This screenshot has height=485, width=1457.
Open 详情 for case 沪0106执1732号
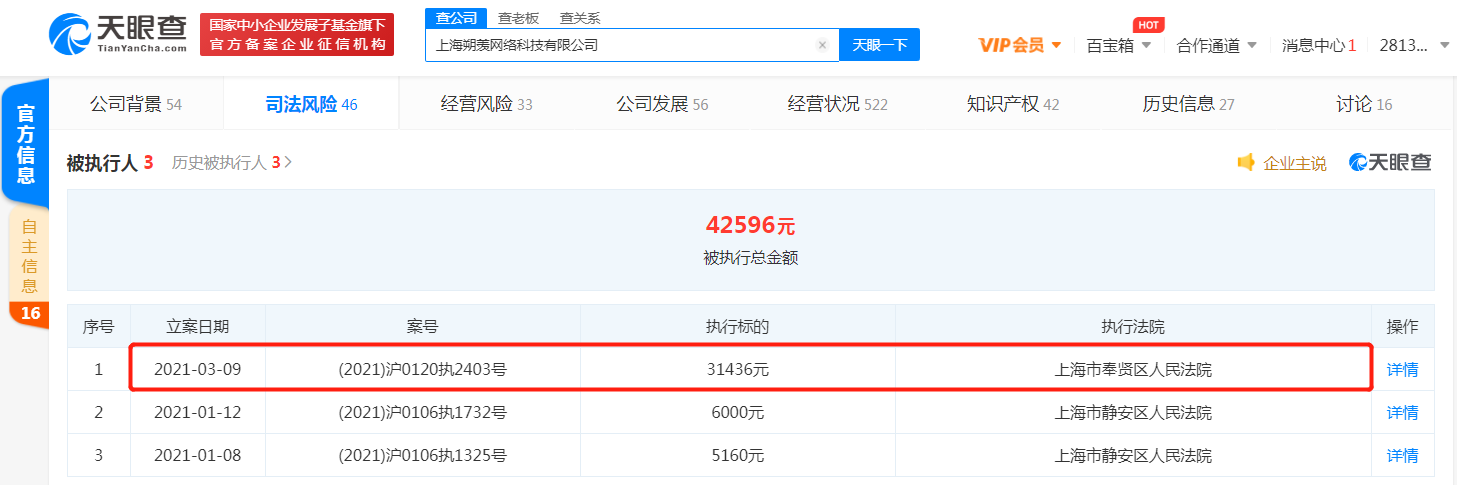tap(1402, 412)
